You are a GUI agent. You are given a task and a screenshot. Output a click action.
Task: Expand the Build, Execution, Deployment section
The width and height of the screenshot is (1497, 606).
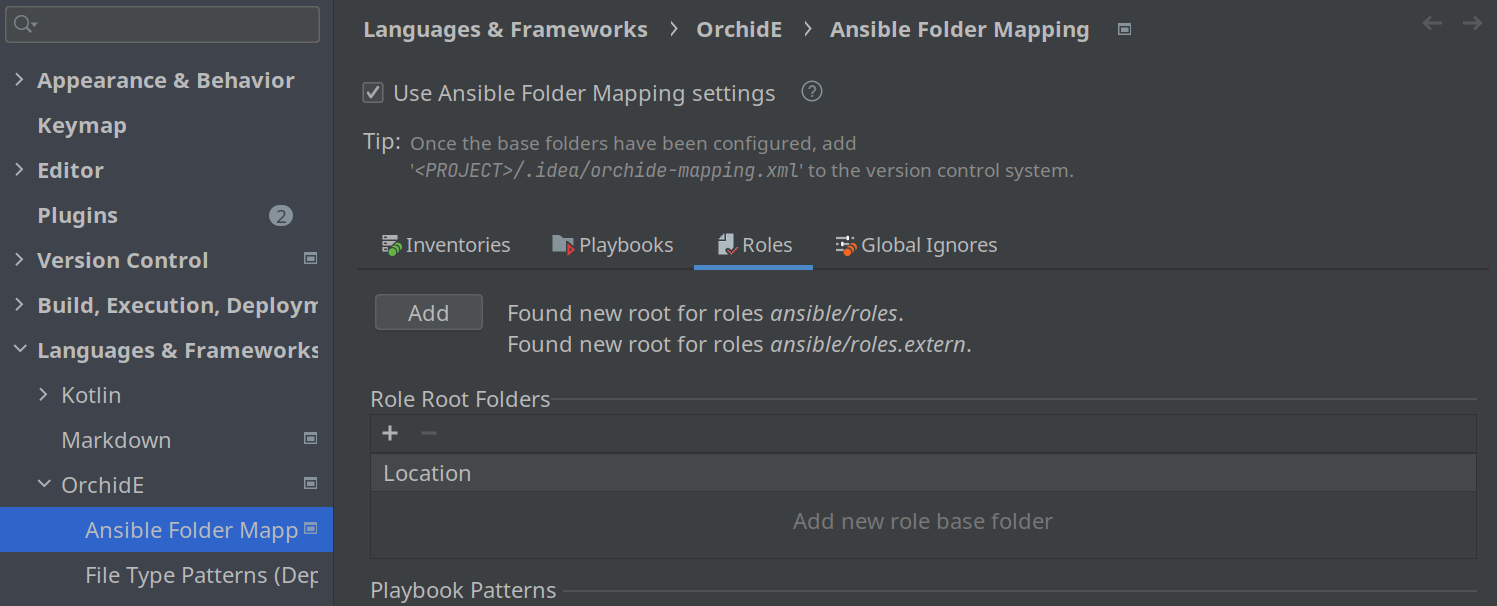click(x=19, y=305)
